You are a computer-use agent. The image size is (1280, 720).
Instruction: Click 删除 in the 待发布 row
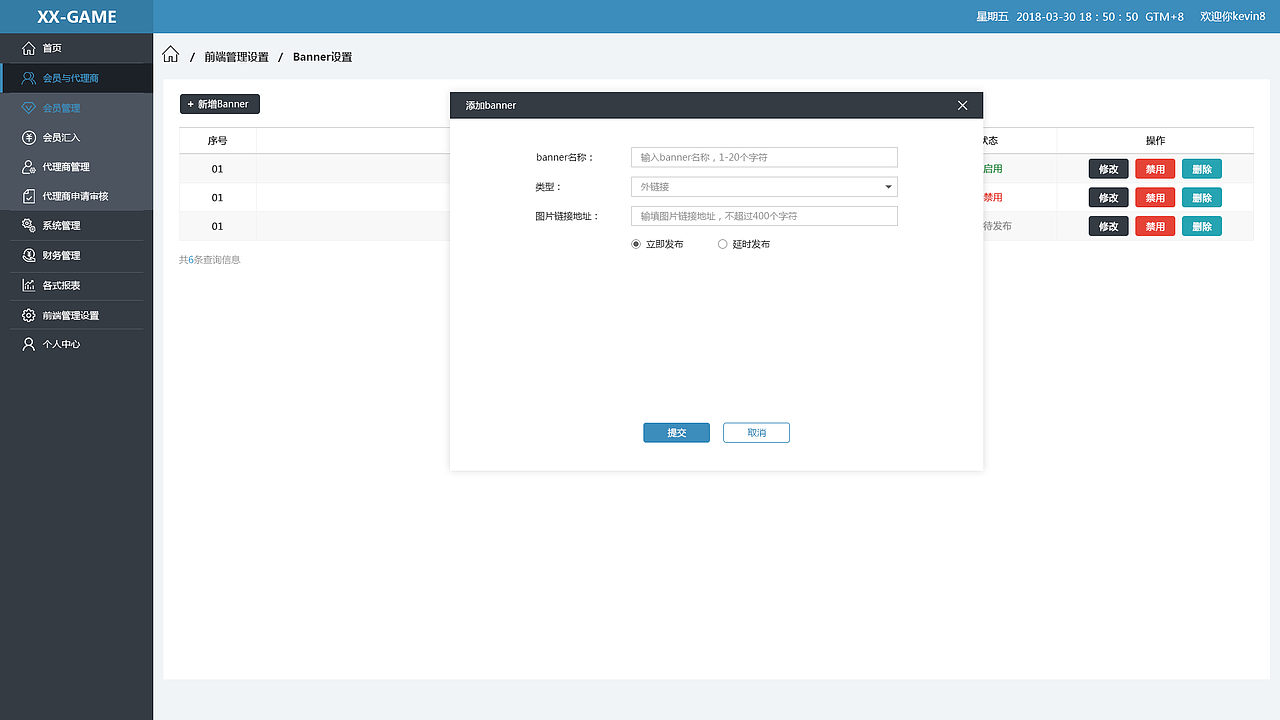pos(1202,227)
